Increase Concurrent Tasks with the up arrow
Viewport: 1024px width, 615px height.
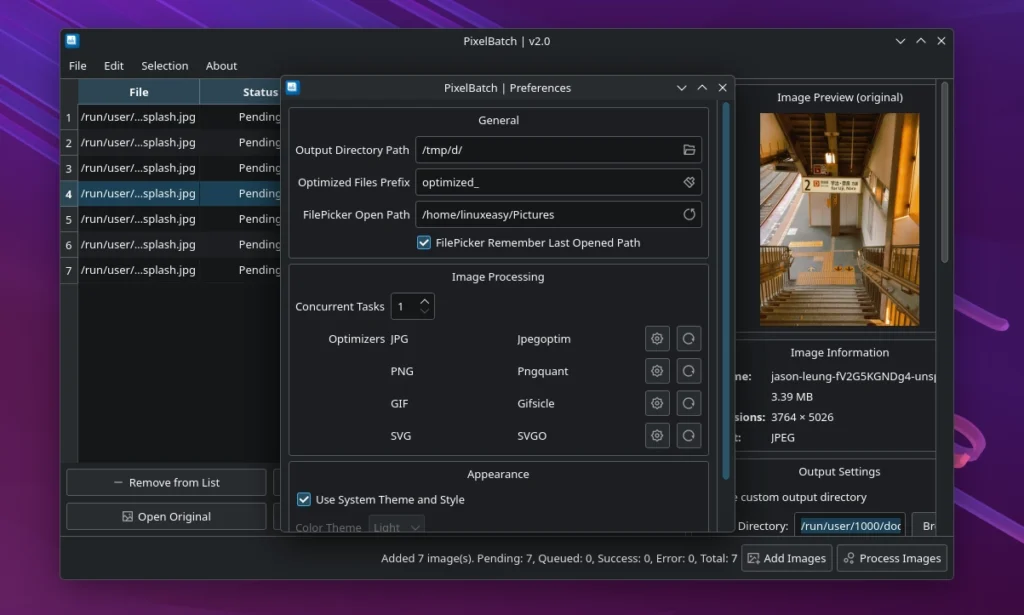point(423,299)
